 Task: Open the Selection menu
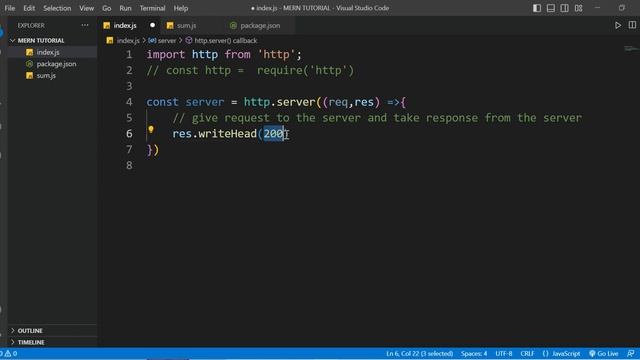pos(57,8)
